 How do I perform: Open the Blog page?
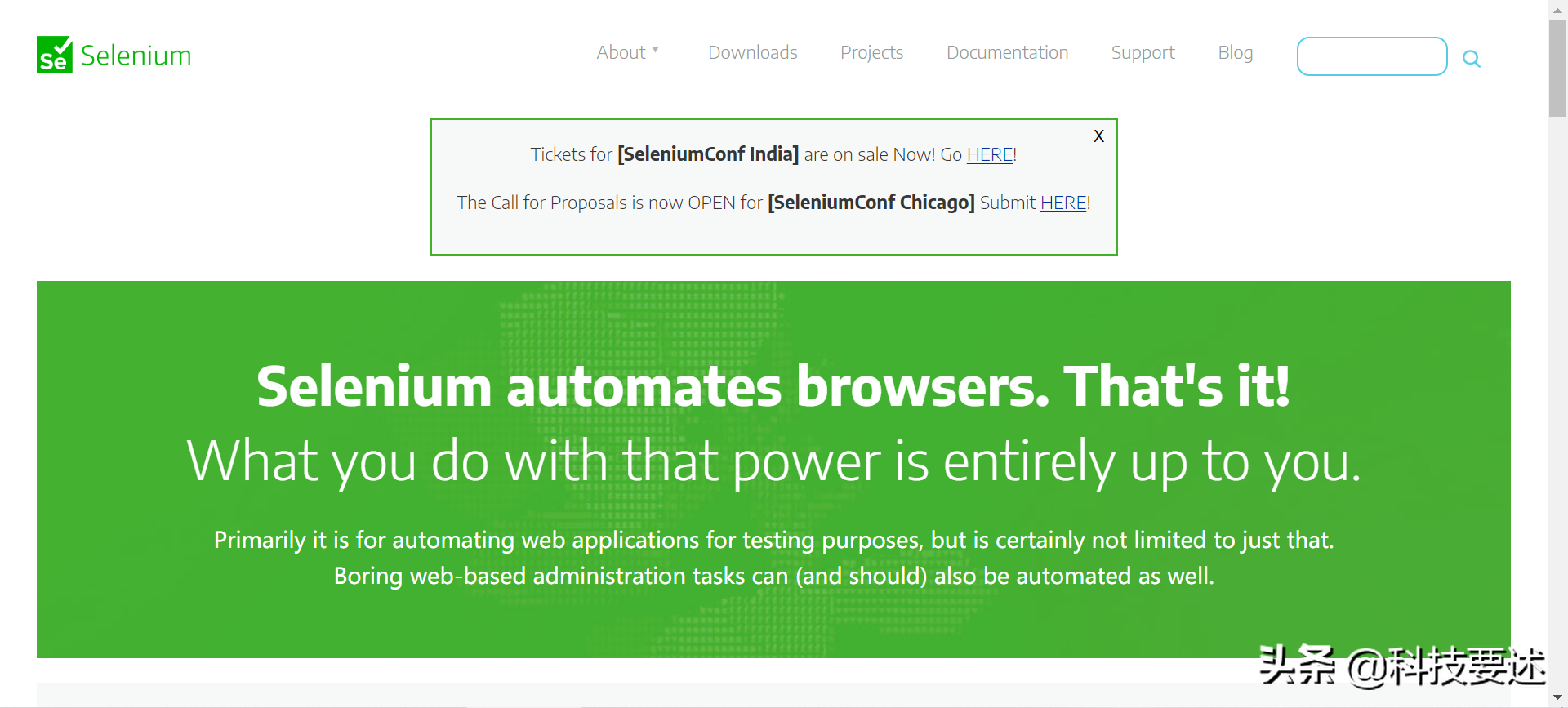(1235, 52)
